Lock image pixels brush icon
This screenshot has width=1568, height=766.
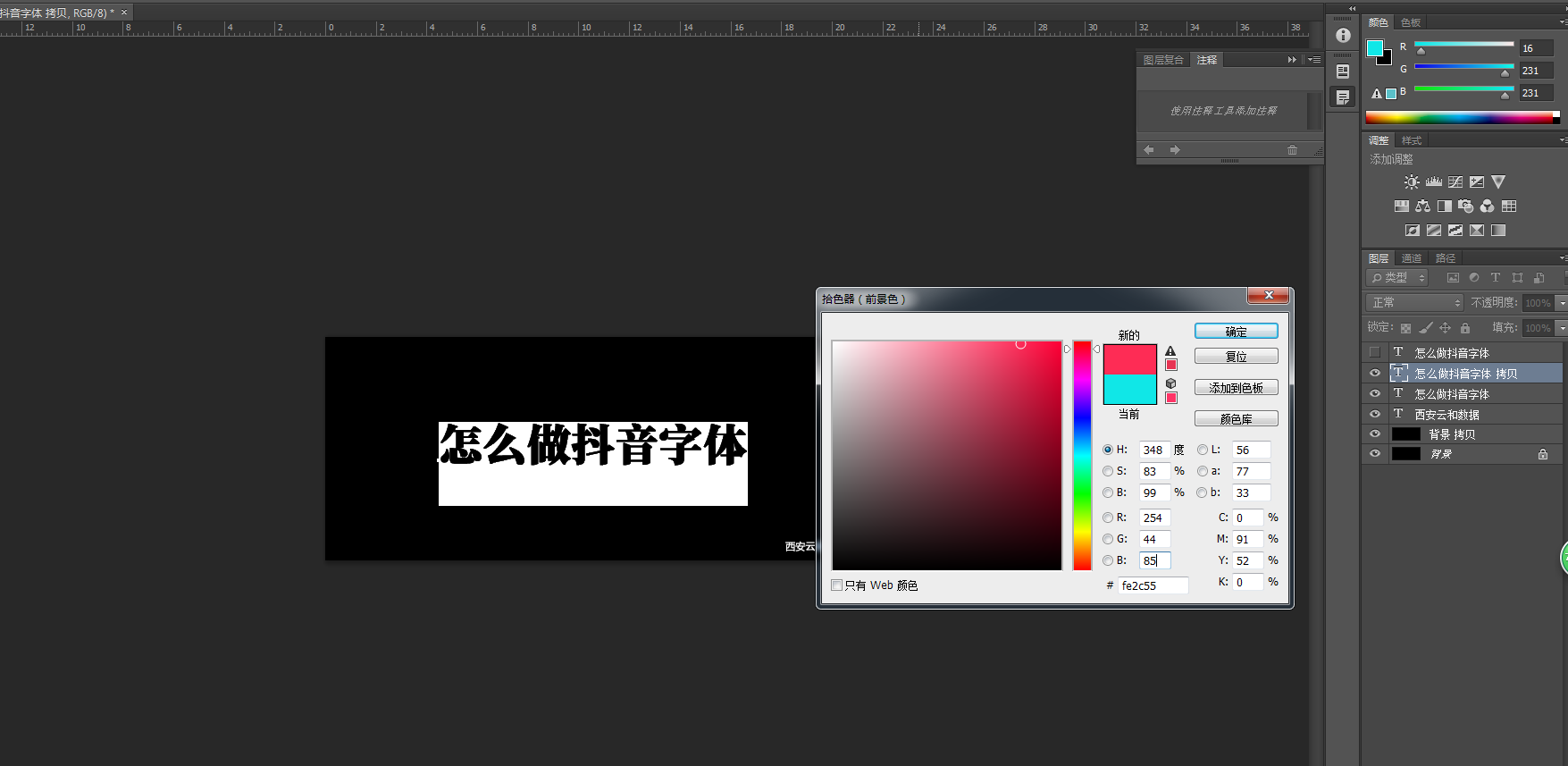click(1425, 328)
